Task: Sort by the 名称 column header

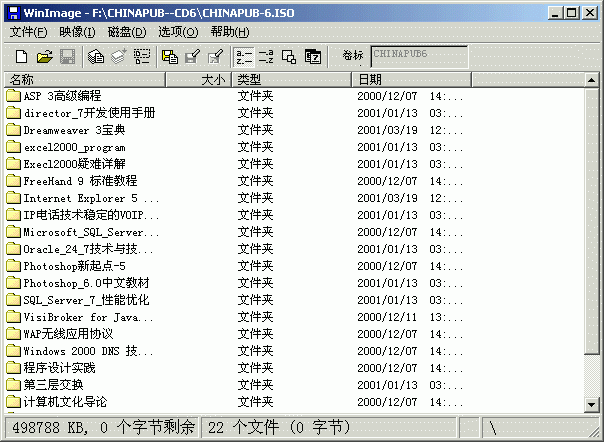Action: [x=85, y=79]
